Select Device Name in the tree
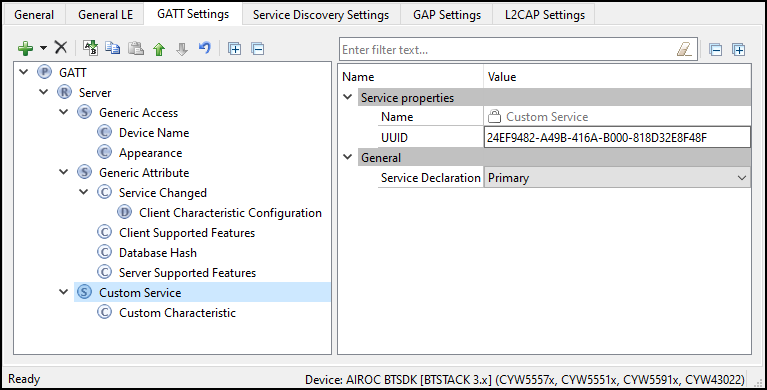Screen dimensions: 767x390 154,133
